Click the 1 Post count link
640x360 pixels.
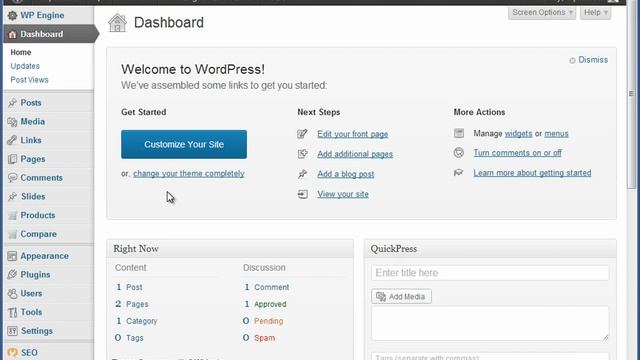point(129,287)
